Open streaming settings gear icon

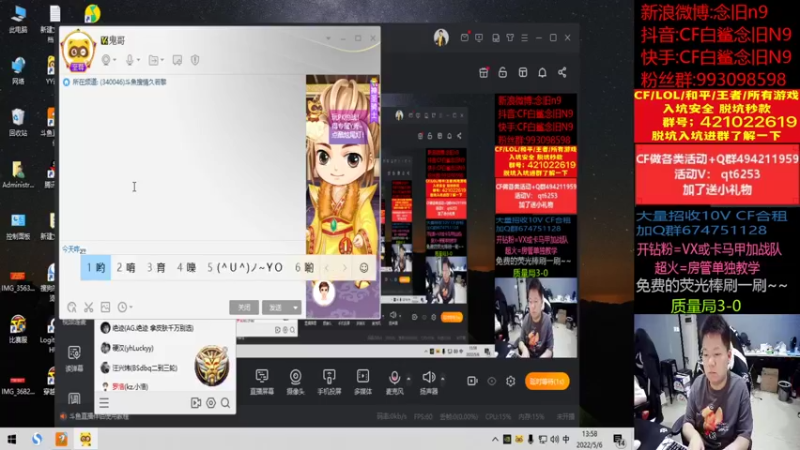pos(511,381)
